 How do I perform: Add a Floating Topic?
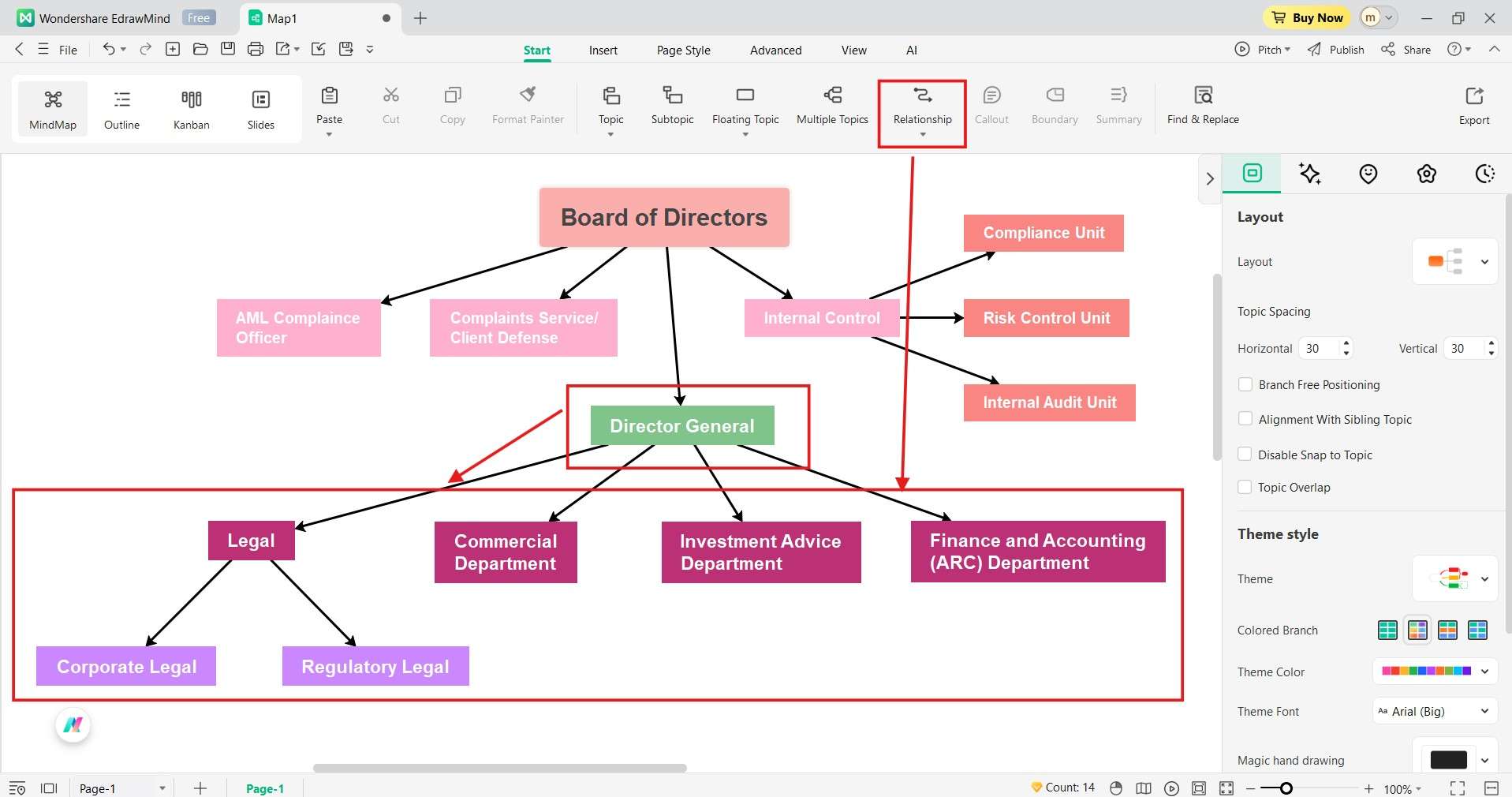point(745,107)
